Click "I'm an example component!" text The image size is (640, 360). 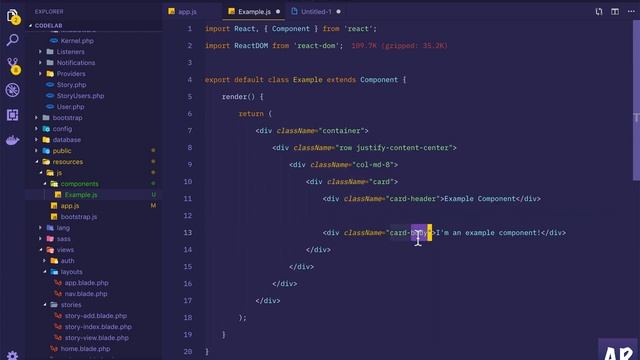488,233
